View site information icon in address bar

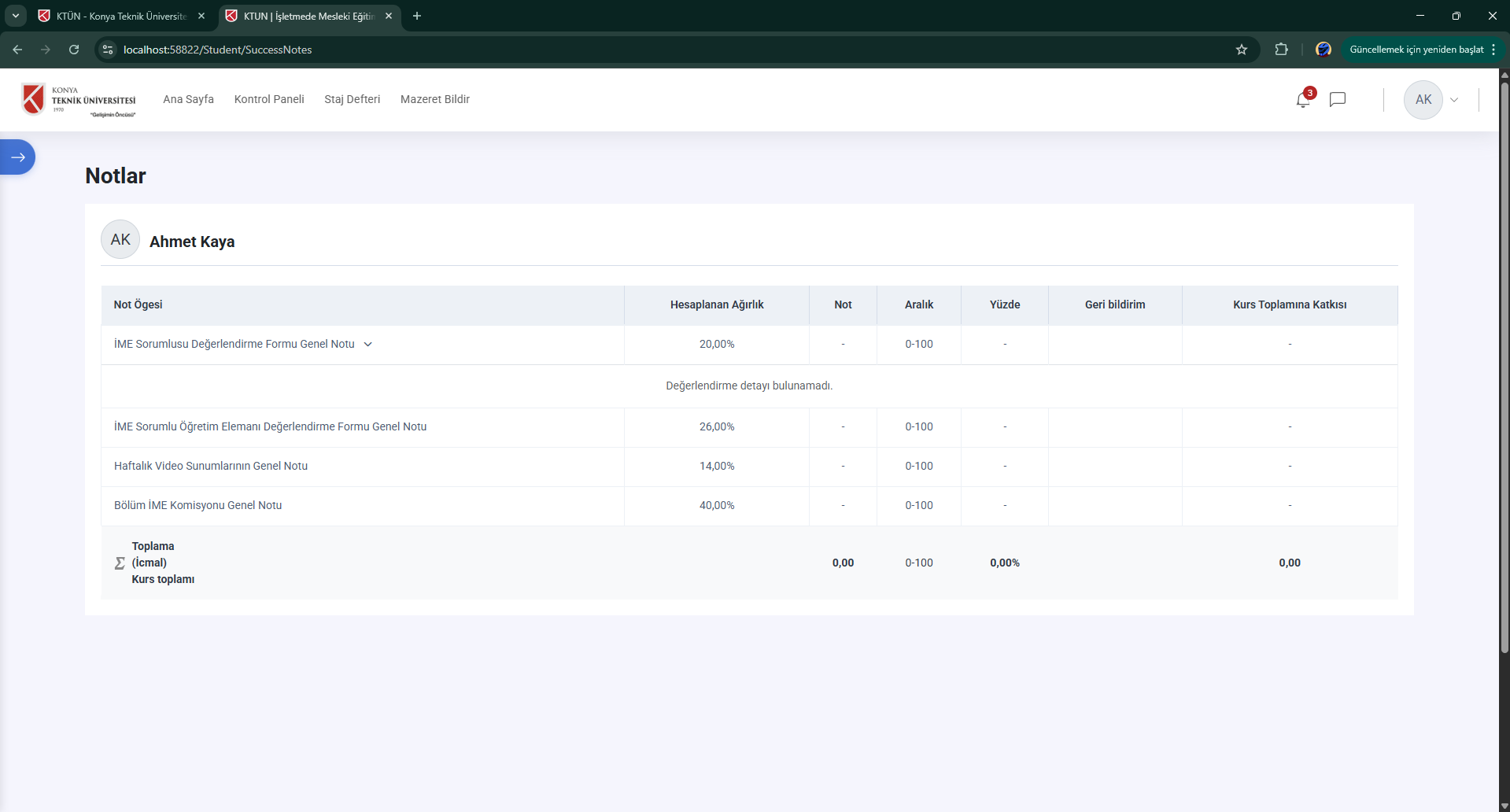click(x=108, y=50)
